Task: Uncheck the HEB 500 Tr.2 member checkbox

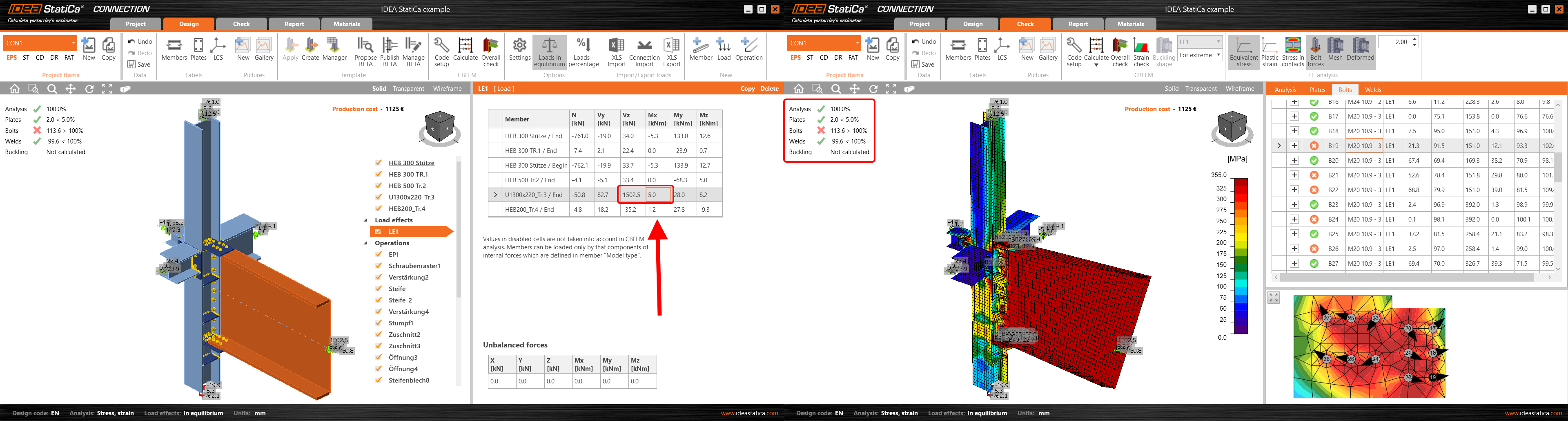Action: 379,186
